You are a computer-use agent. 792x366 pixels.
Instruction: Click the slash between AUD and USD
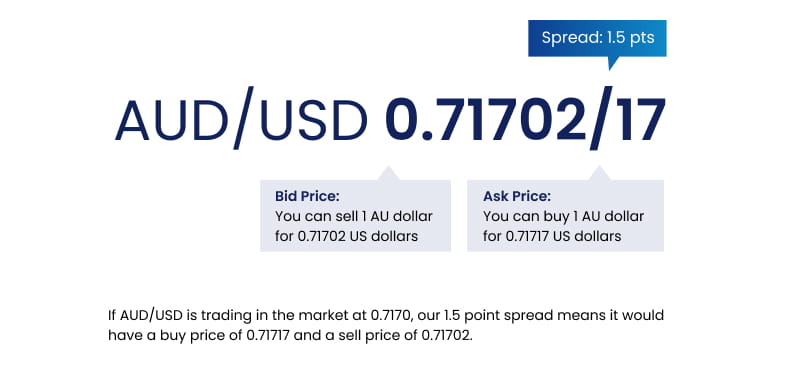click(243, 119)
